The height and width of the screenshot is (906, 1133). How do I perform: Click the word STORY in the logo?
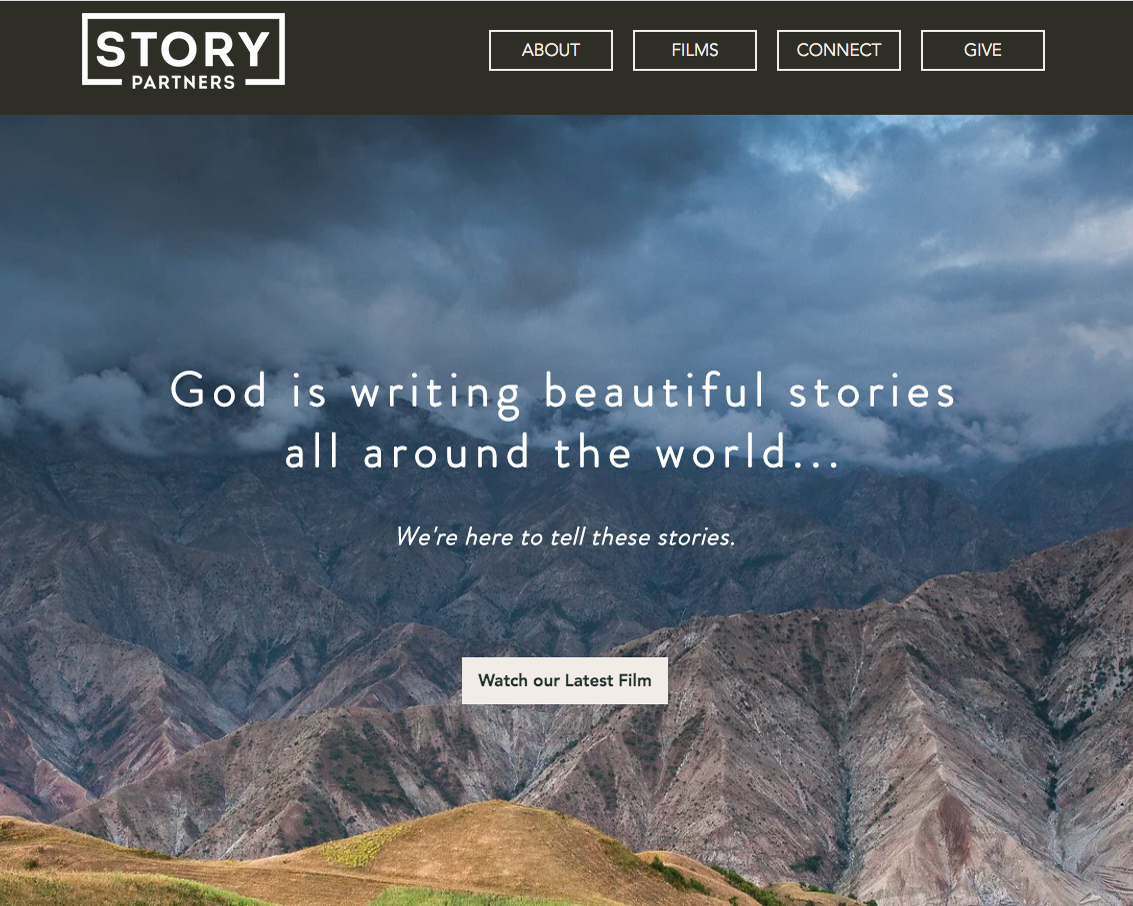point(184,49)
